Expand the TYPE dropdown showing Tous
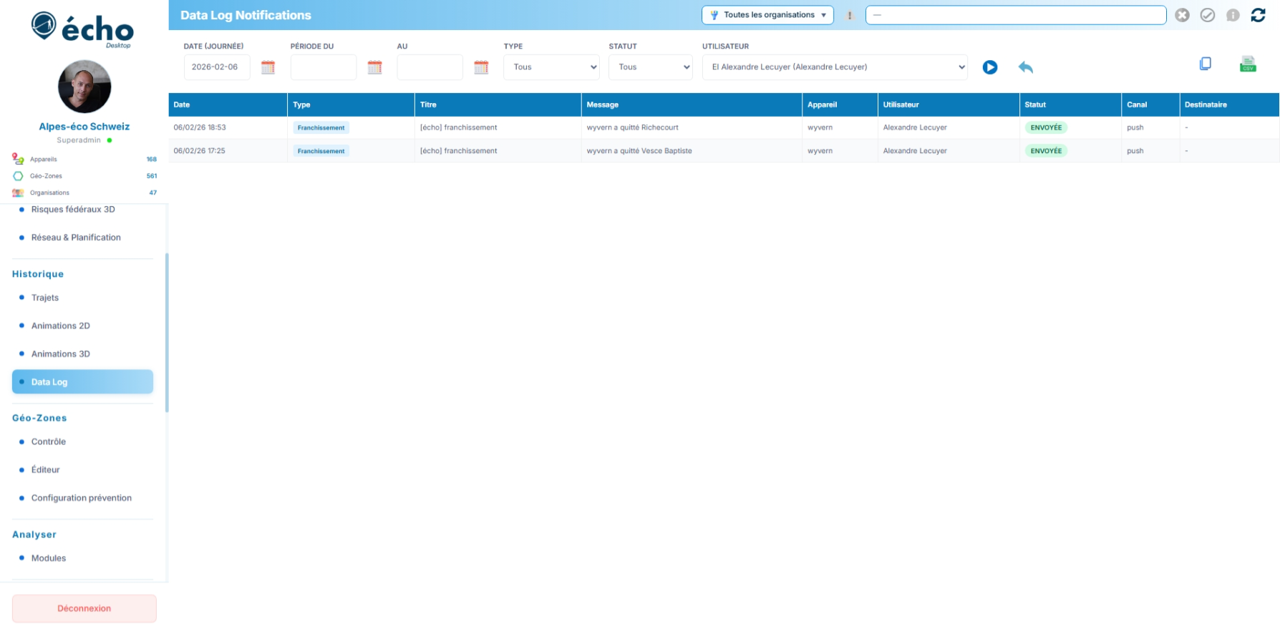Image resolution: width=1280 pixels, height=634 pixels. (550, 66)
